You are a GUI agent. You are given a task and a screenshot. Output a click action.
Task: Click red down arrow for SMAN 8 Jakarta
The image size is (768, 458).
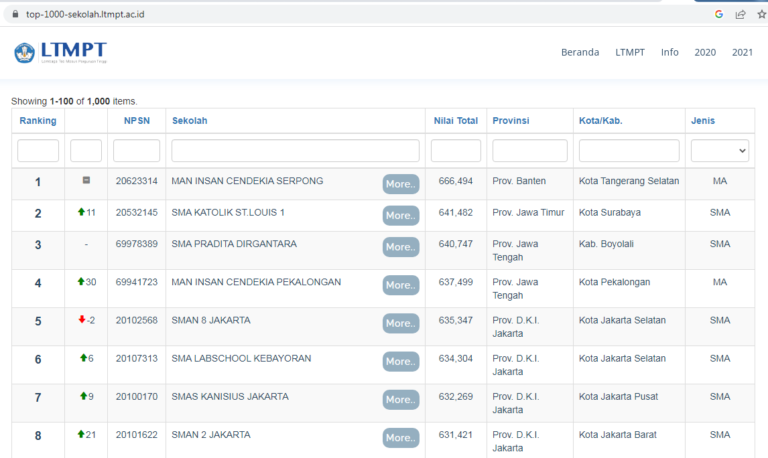coord(81,320)
